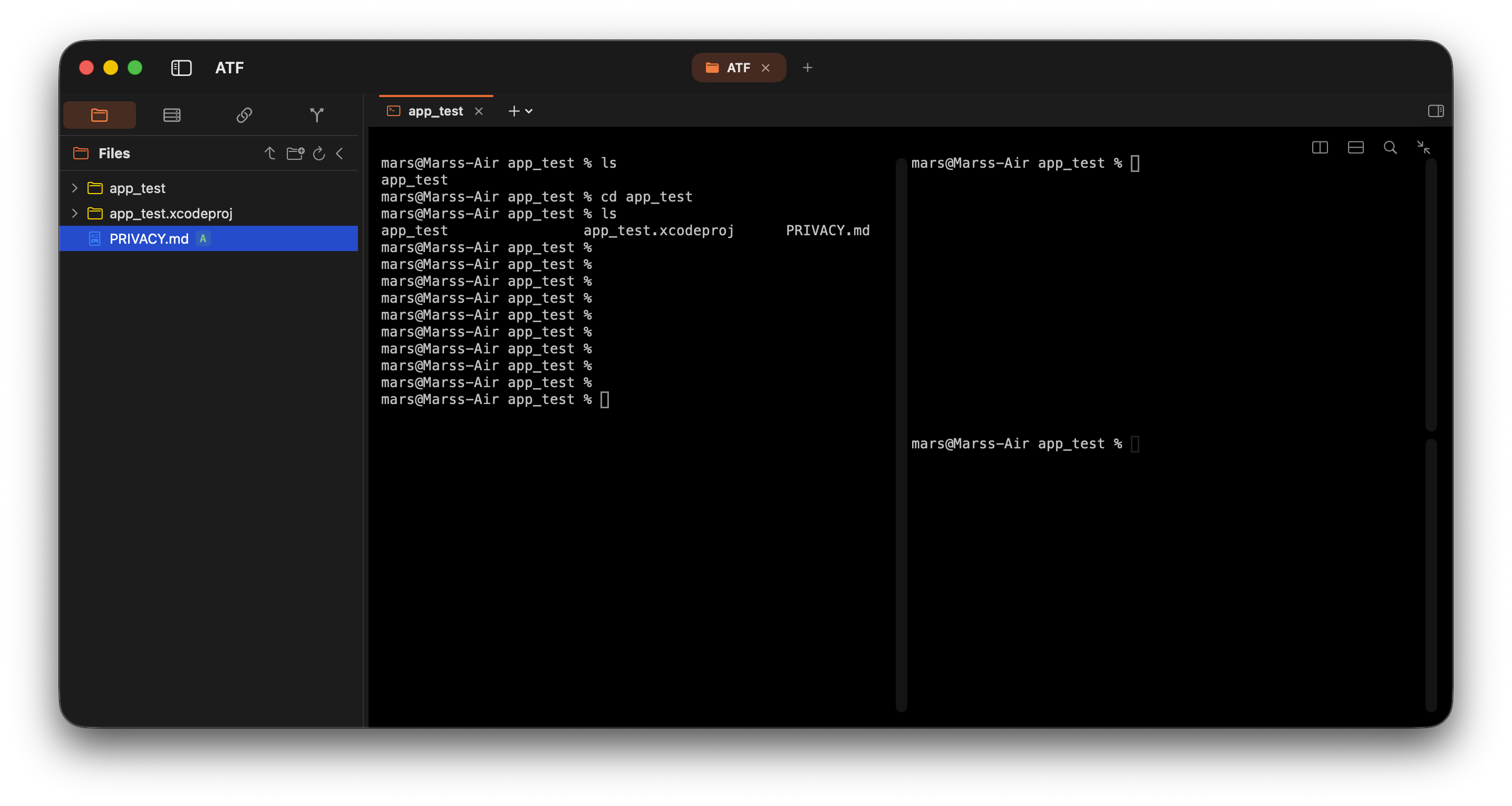Click the 'cd app_test' command line

[x=537, y=197]
